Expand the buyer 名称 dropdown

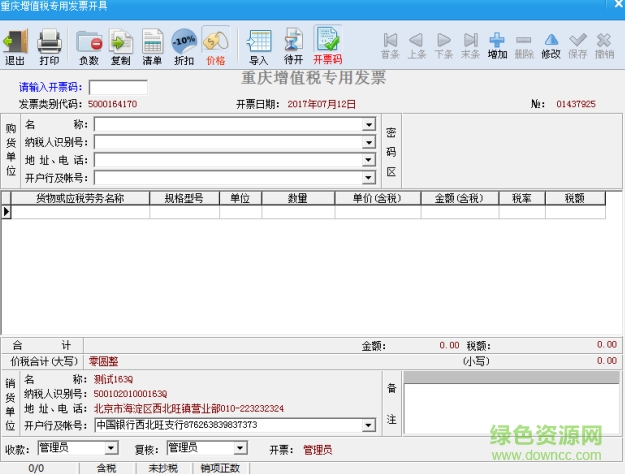point(369,125)
